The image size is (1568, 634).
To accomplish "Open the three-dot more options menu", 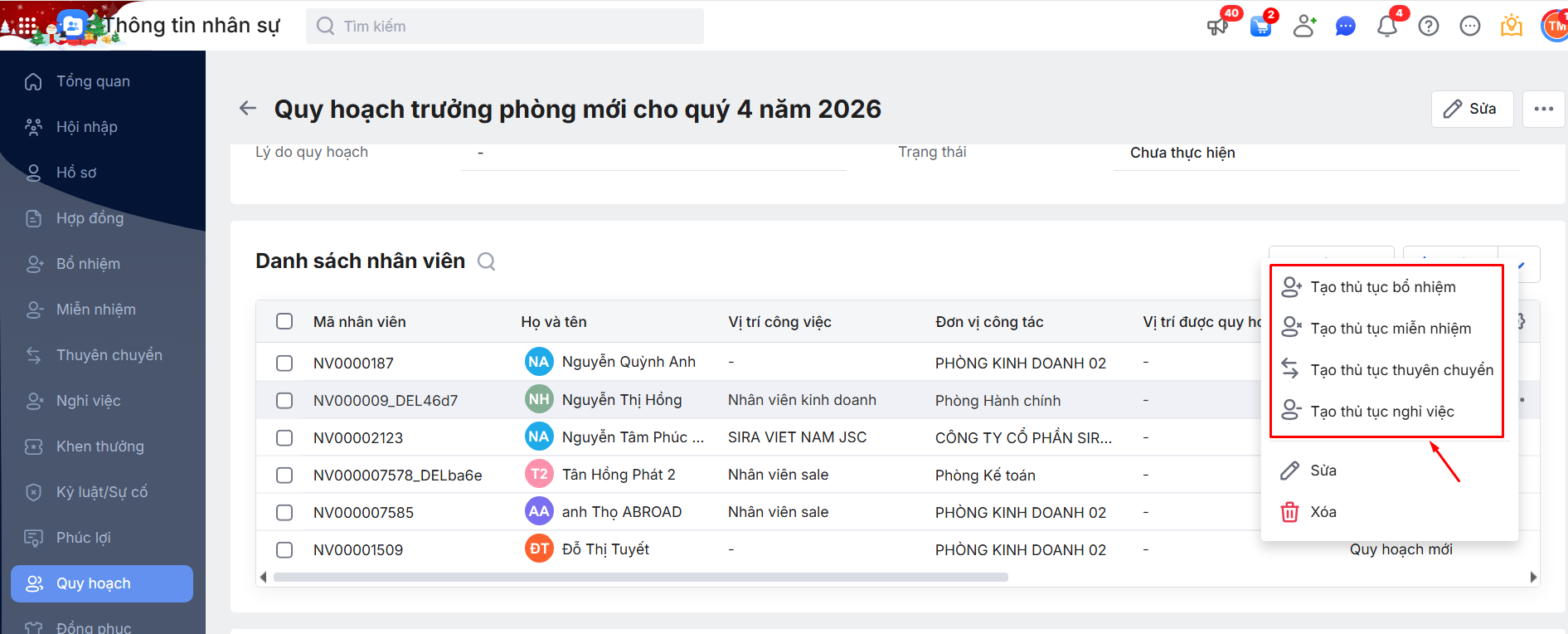I will pos(1543,109).
